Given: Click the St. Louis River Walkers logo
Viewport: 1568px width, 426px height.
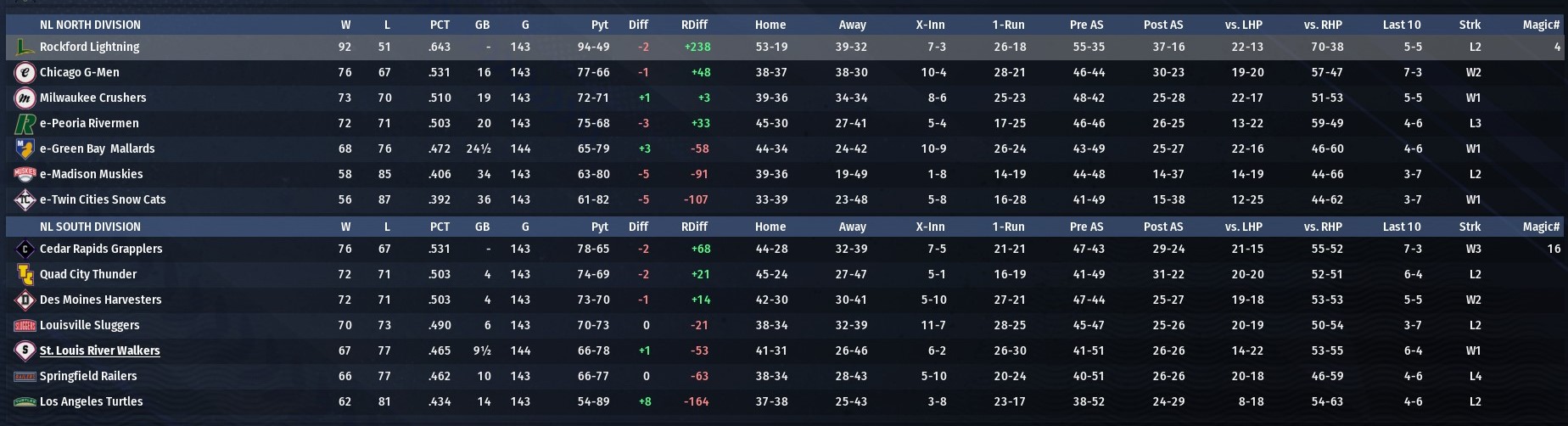Looking at the screenshot, I should (x=25, y=351).
